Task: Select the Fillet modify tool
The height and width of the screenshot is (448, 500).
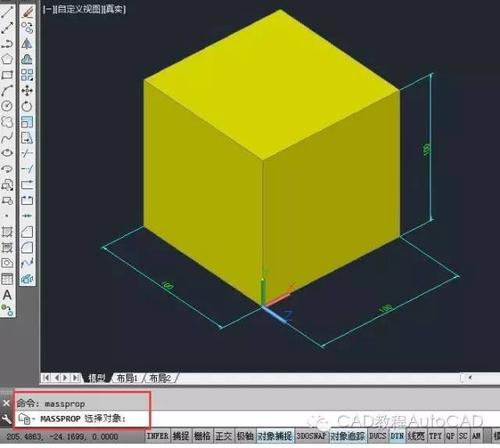Action: pyautogui.click(x=27, y=247)
